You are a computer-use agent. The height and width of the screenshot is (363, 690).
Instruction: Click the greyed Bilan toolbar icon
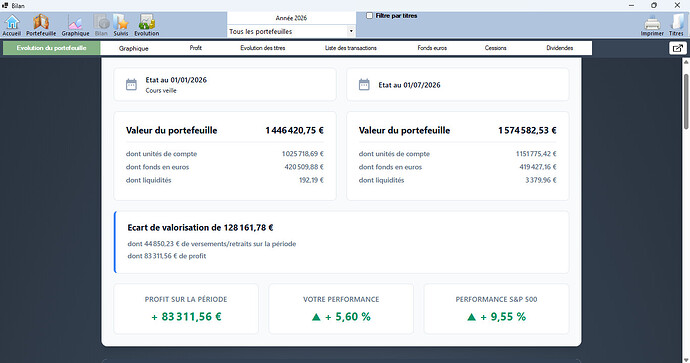101,25
